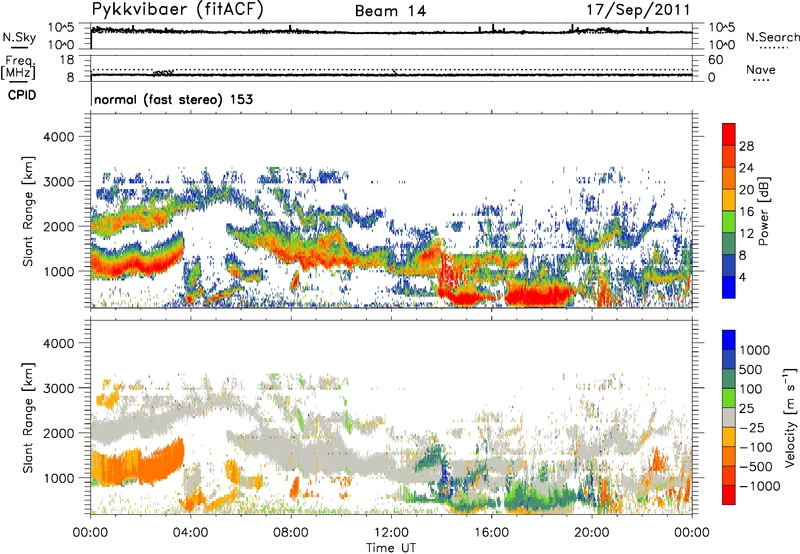The width and height of the screenshot is (800, 554).
Task: Pick the power colorbar segment between 20 and 24
Action: (729, 178)
